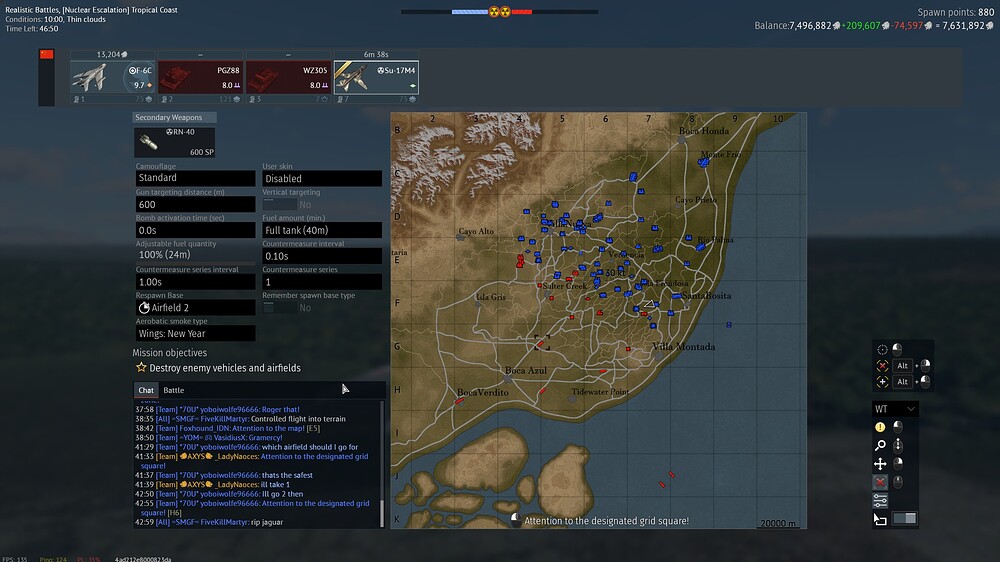Click the map zoom magnifier icon
This screenshot has height=562, width=1000.
coord(880,445)
